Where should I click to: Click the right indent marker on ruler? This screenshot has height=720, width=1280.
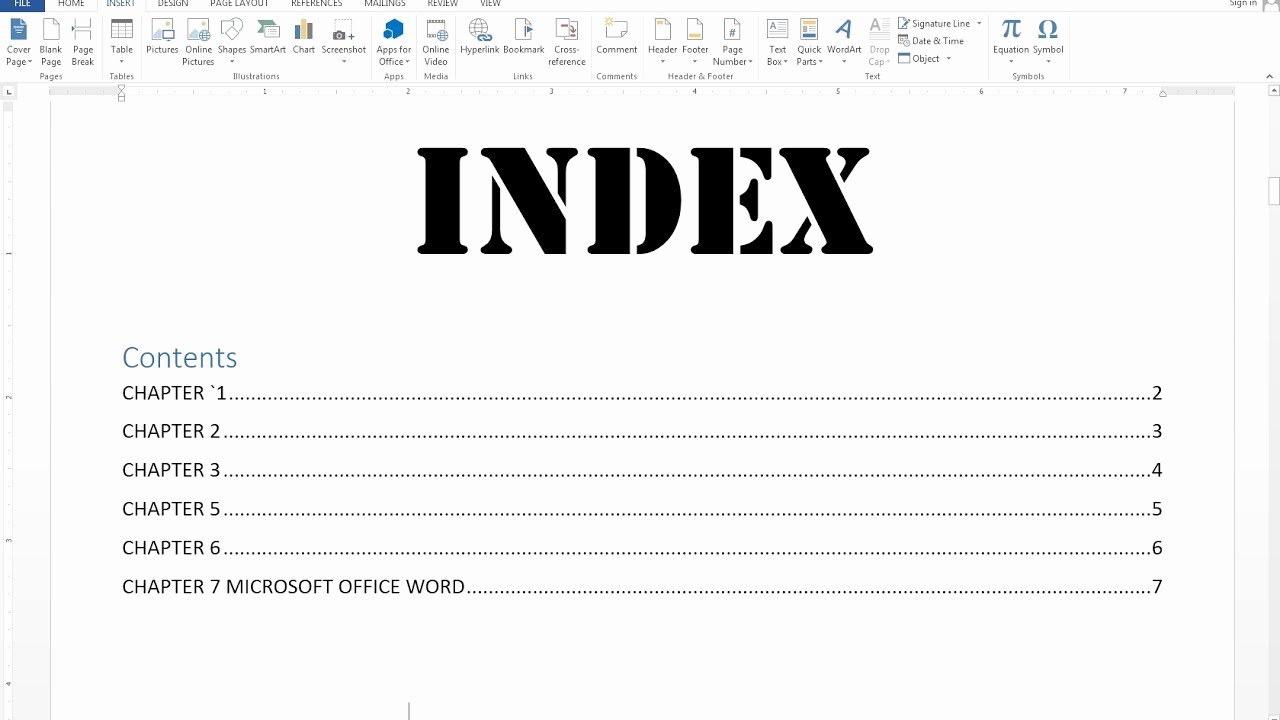click(x=1162, y=93)
